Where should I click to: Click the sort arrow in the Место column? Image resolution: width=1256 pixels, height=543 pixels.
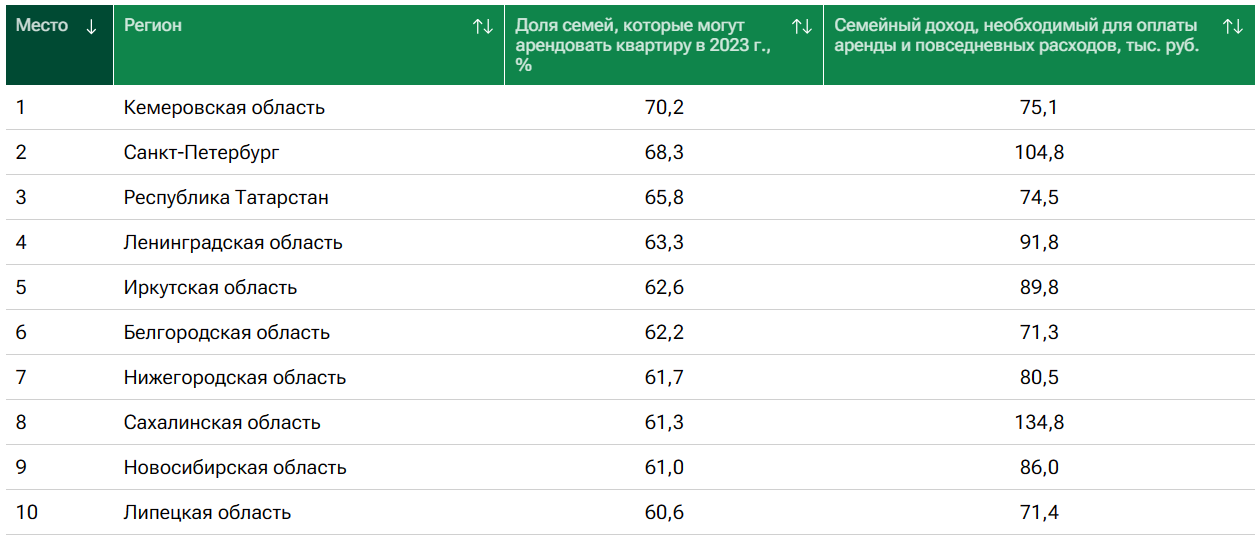[92, 27]
